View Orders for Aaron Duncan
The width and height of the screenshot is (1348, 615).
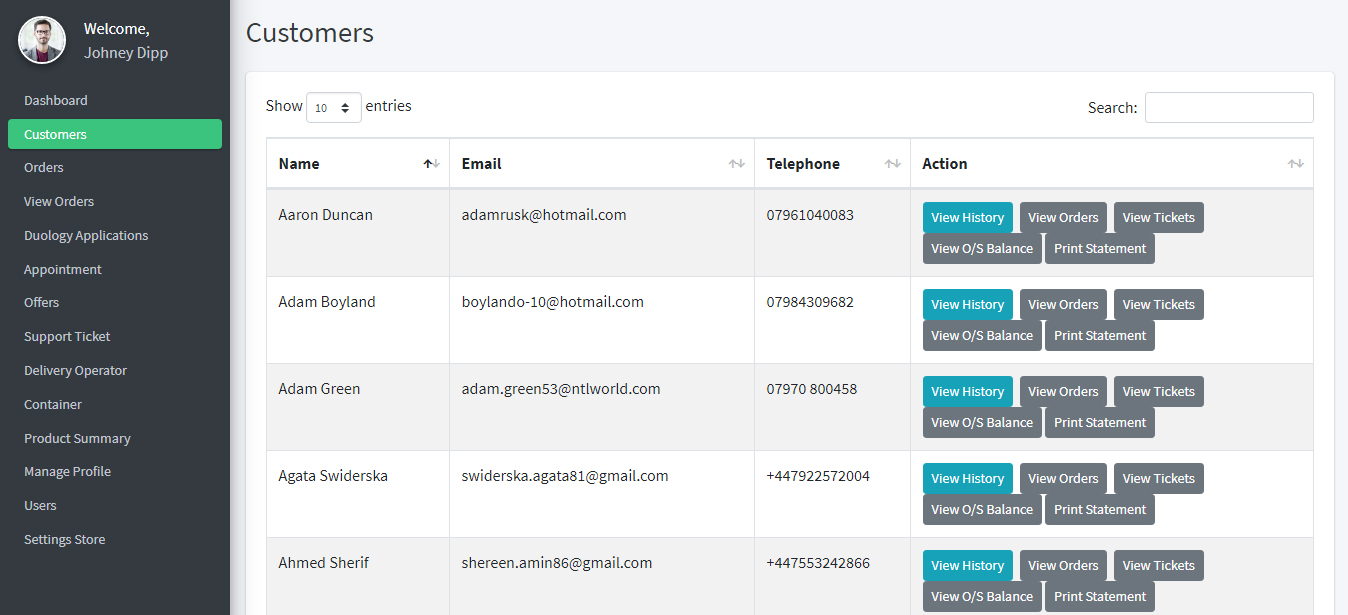click(x=1063, y=217)
